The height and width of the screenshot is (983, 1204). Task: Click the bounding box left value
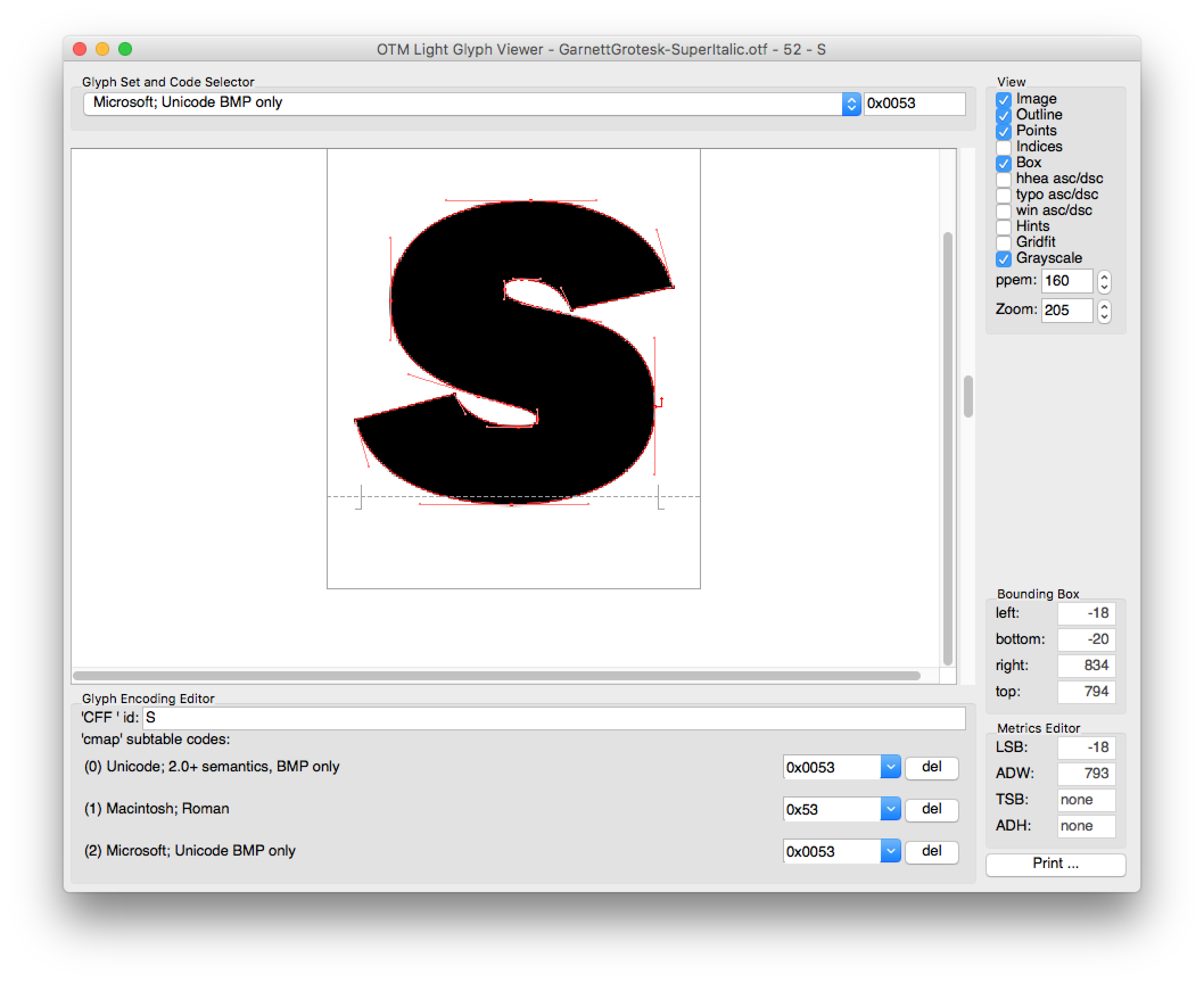(x=1086, y=613)
